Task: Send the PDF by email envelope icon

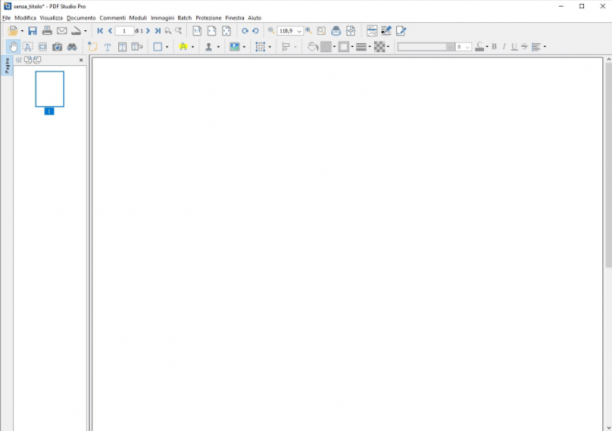Action: [62, 31]
